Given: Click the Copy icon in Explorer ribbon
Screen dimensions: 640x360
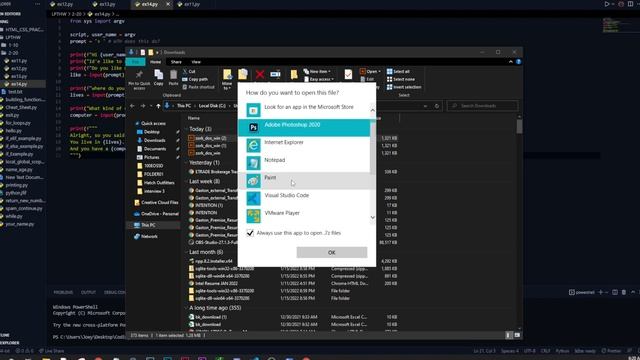Looking at the screenshot, I should click(158, 77).
